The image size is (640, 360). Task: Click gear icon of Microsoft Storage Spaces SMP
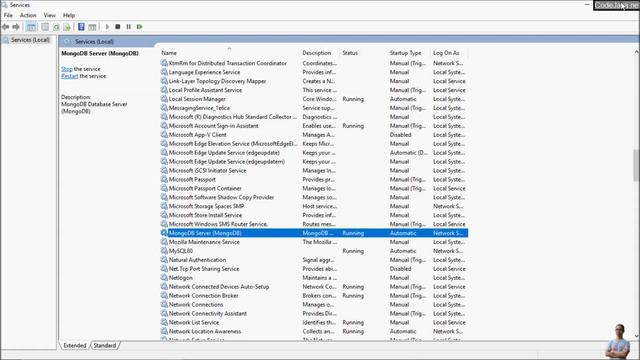click(x=164, y=206)
